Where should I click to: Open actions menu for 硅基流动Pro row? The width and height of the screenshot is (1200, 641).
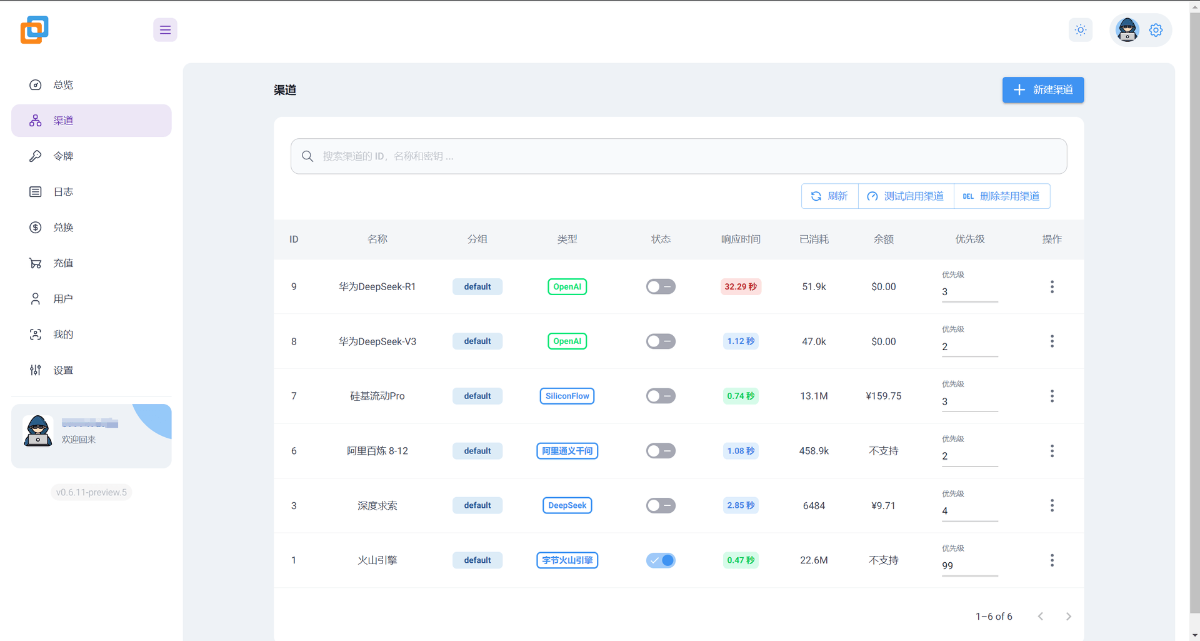pyautogui.click(x=1052, y=396)
